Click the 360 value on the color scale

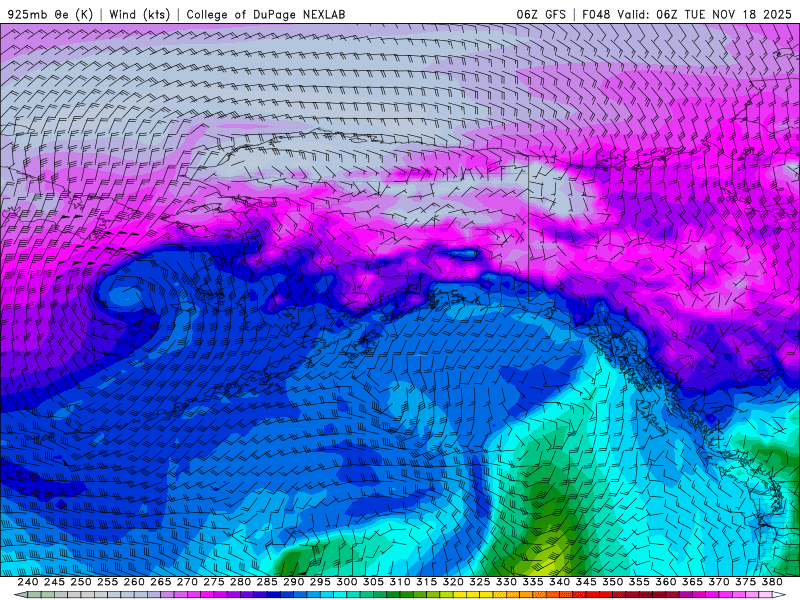tap(665, 582)
